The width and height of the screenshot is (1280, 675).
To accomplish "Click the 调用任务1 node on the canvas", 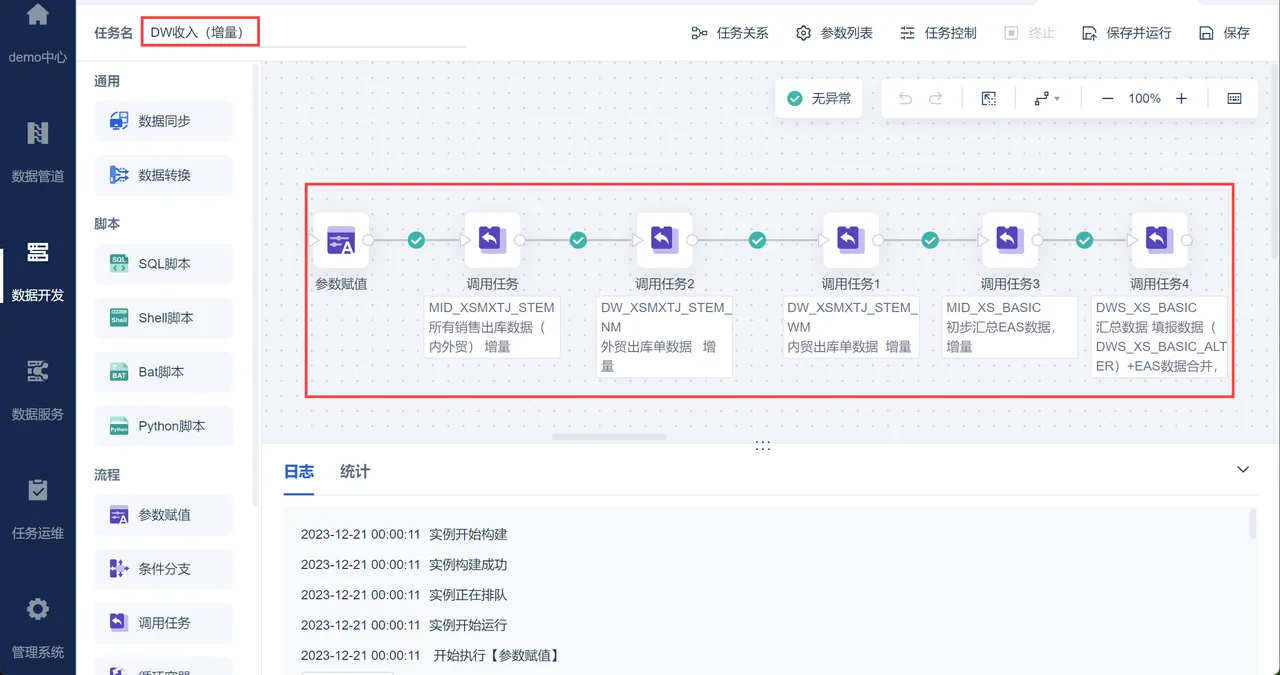I will tap(850, 240).
